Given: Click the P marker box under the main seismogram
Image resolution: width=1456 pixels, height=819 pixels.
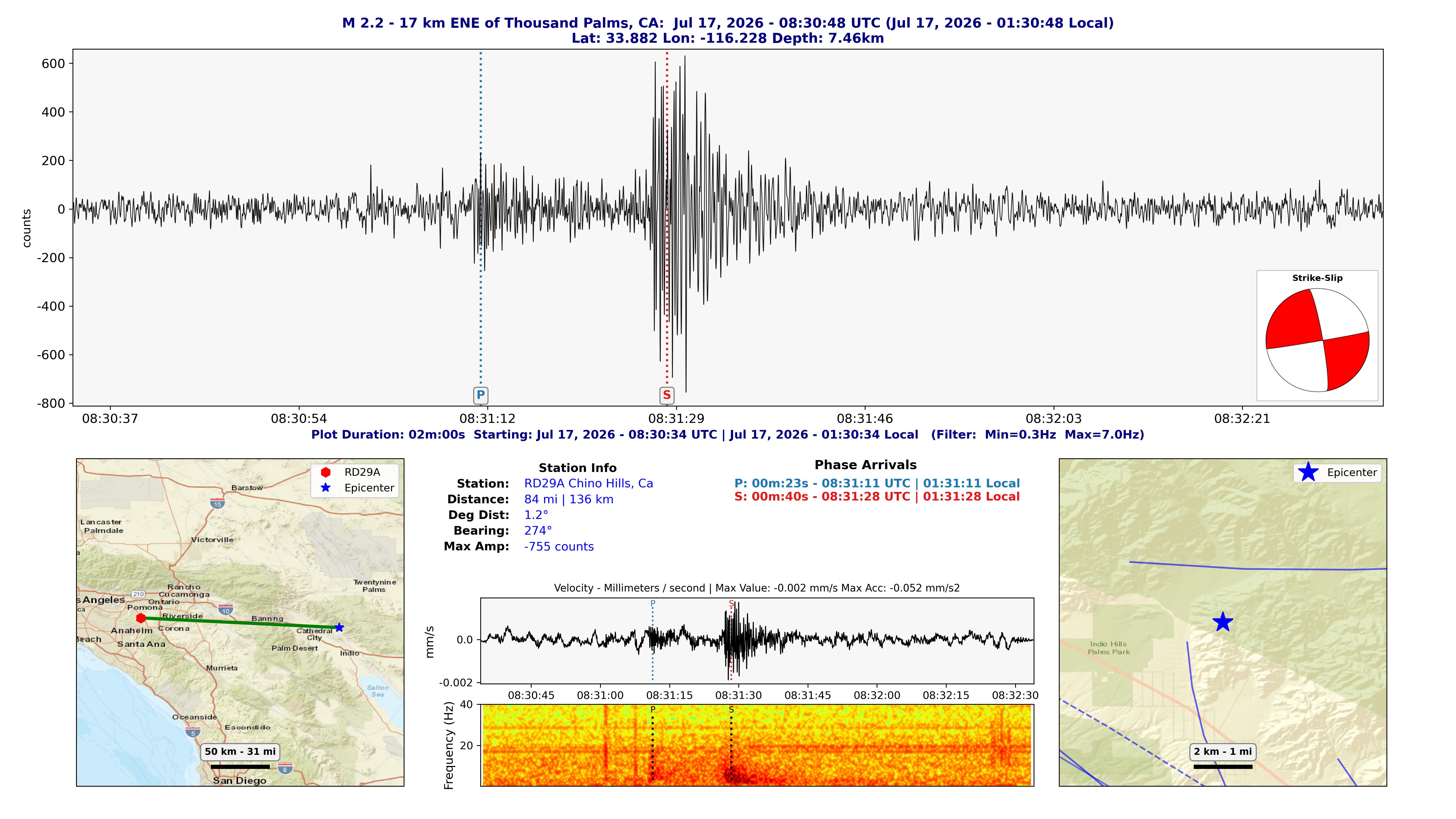Looking at the screenshot, I should point(481,395).
